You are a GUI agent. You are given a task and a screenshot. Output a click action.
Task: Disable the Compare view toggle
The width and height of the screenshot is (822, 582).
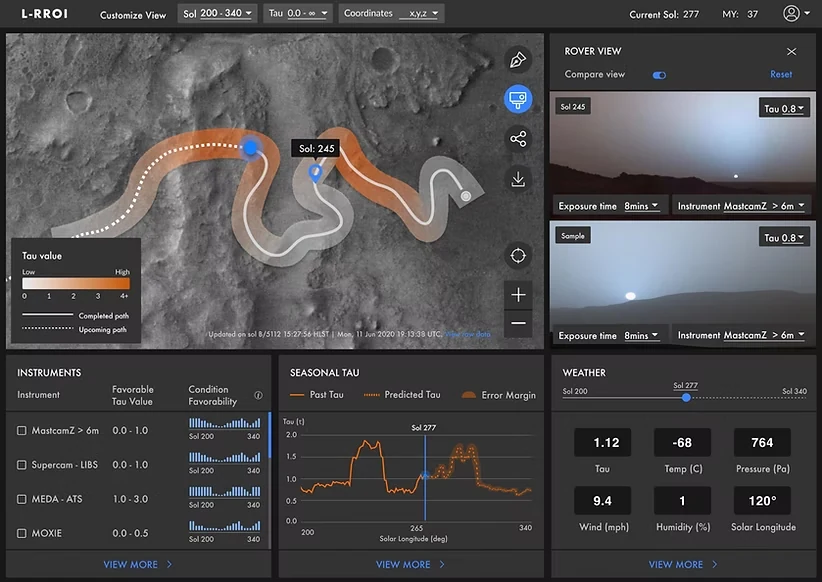[x=659, y=75]
